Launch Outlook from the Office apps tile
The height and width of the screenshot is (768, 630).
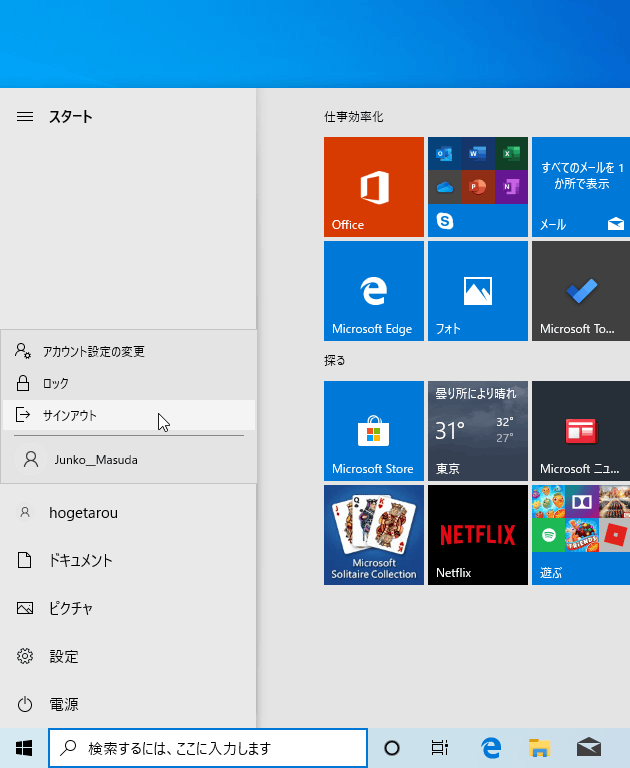click(444, 154)
